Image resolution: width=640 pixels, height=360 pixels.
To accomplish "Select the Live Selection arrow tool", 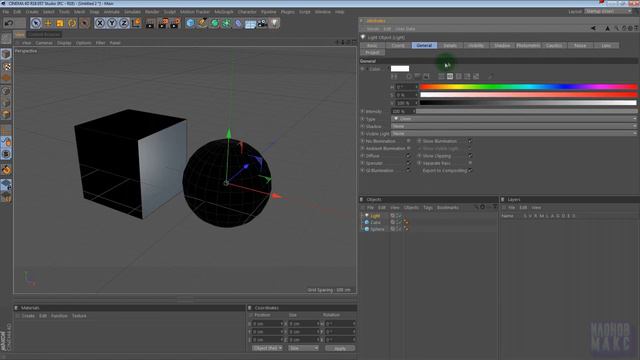I will click(36, 23).
